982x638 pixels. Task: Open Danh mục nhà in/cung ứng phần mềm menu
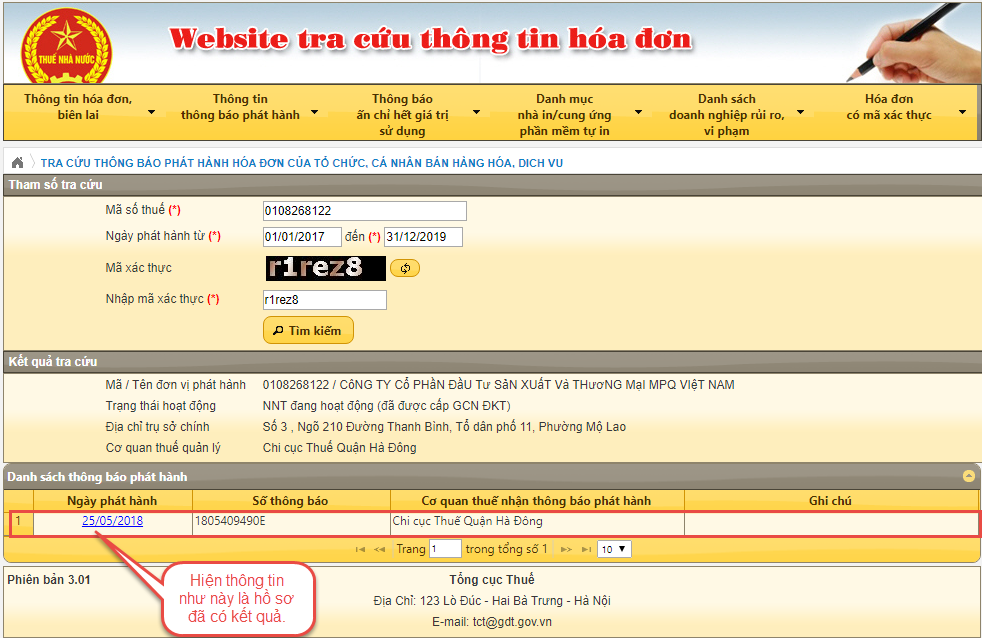click(x=564, y=115)
